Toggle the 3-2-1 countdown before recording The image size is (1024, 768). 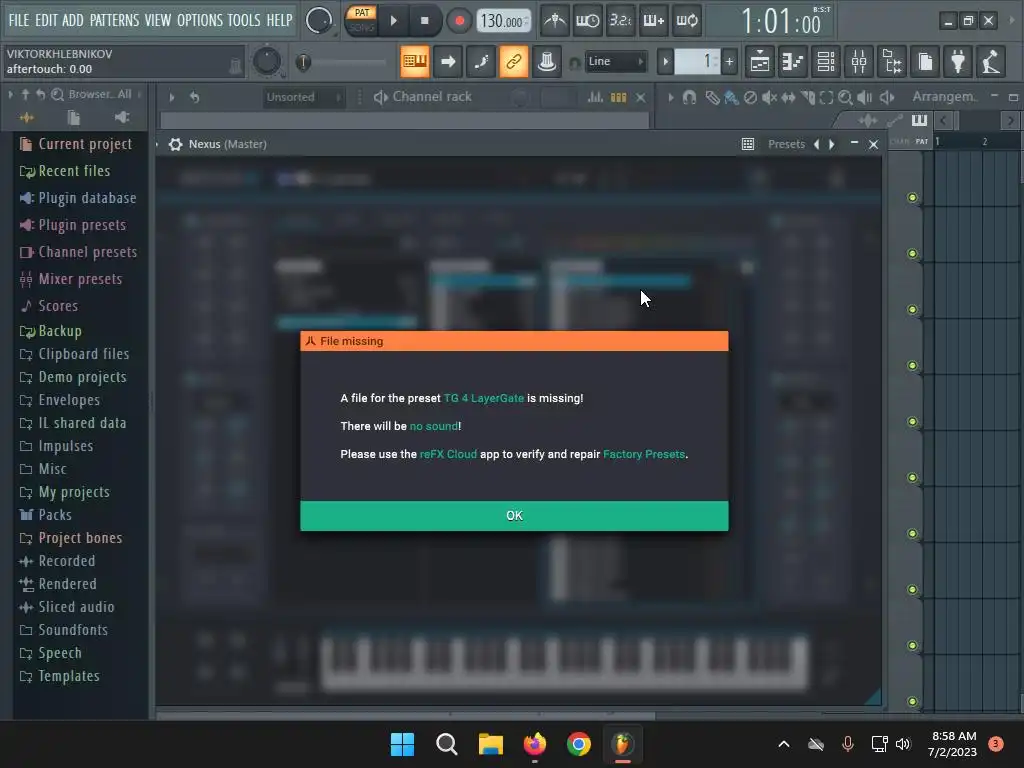[620, 21]
